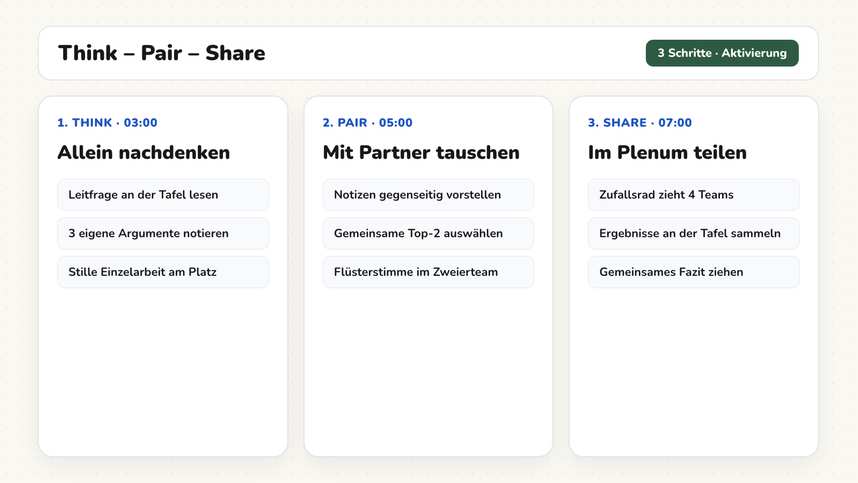Select the 'Think – Pair – Share' title

162,53
